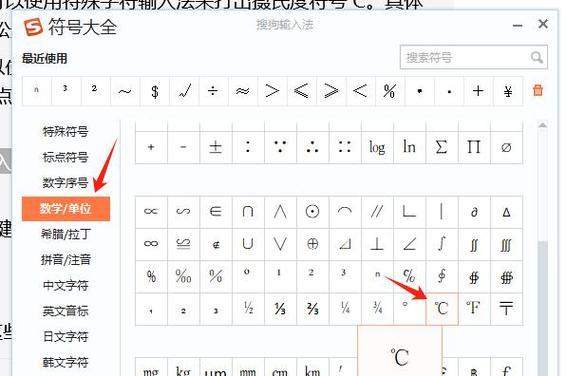This screenshot has height=376, width=566.
Task: Insert the ⅓ one-third fraction symbol
Action: (x=280, y=309)
